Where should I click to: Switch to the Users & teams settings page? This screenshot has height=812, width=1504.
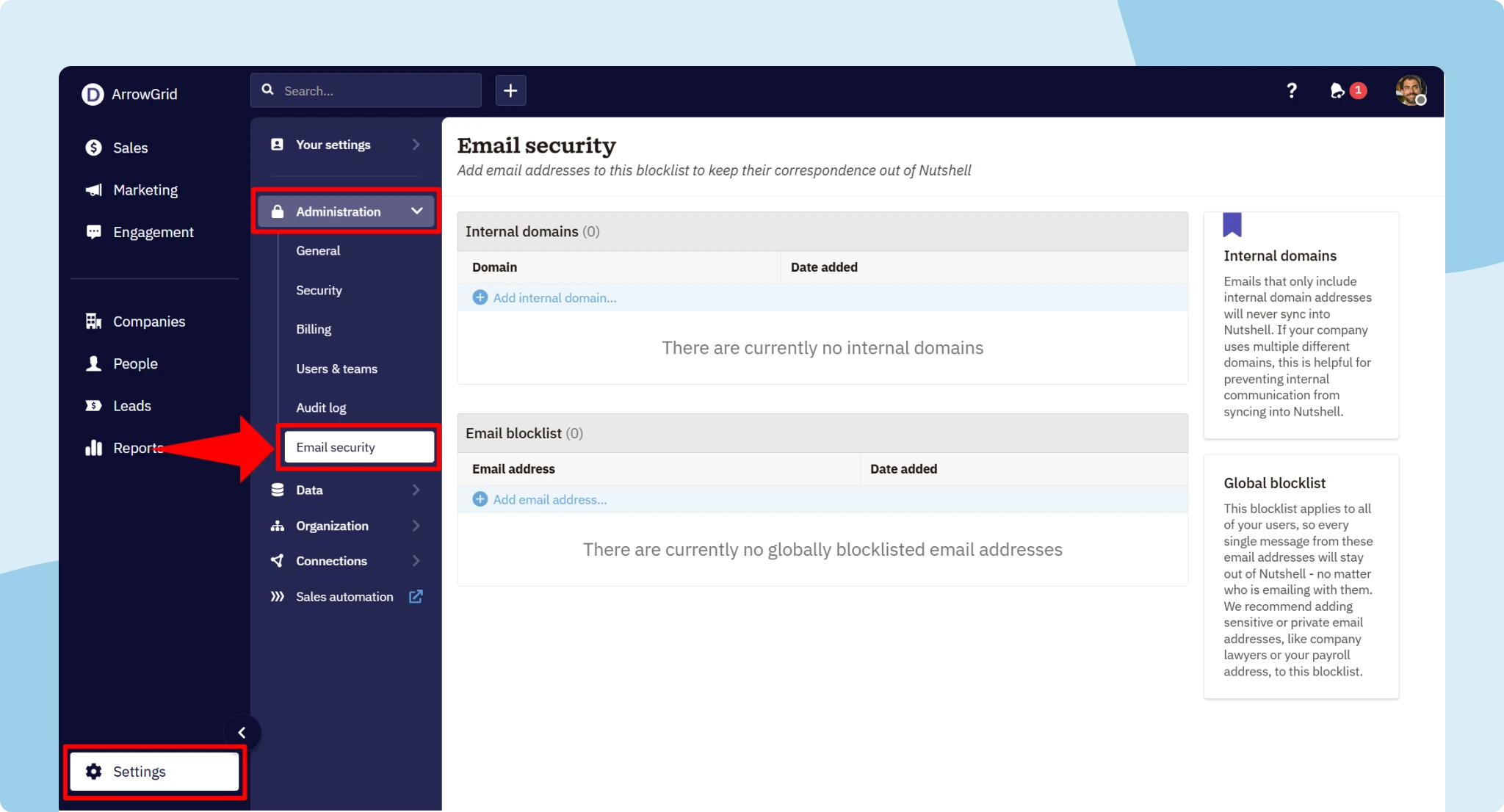pyautogui.click(x=336, y=369)
